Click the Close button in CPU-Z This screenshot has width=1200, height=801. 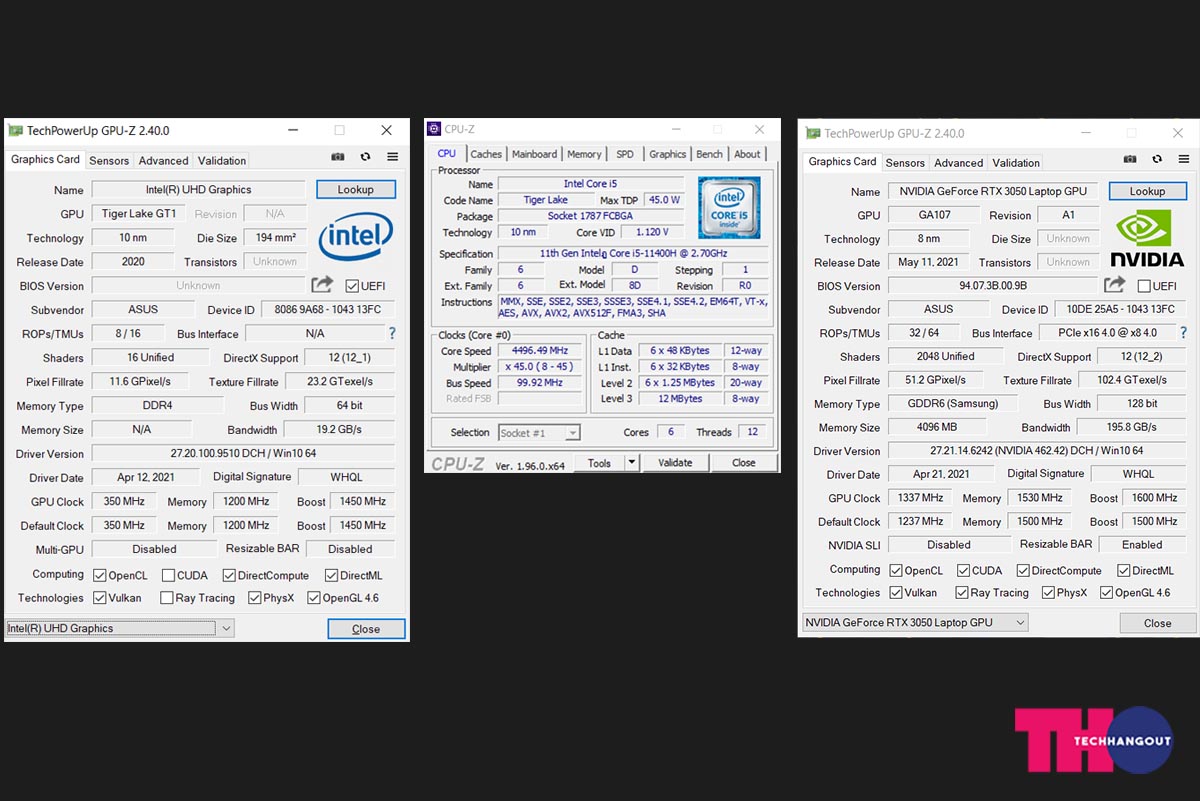coord(744,462)
